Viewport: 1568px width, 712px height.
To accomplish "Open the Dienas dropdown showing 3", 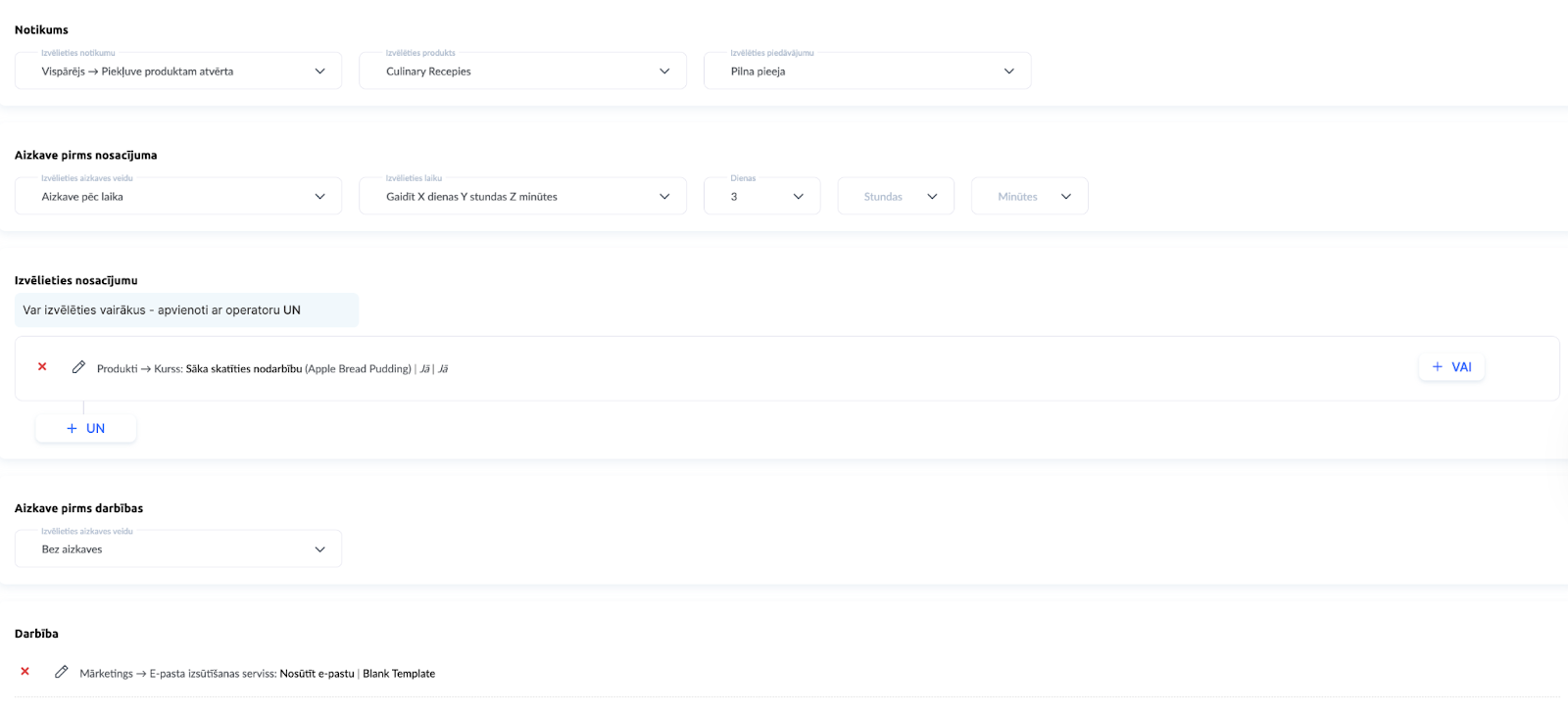I will click(761, 197).
